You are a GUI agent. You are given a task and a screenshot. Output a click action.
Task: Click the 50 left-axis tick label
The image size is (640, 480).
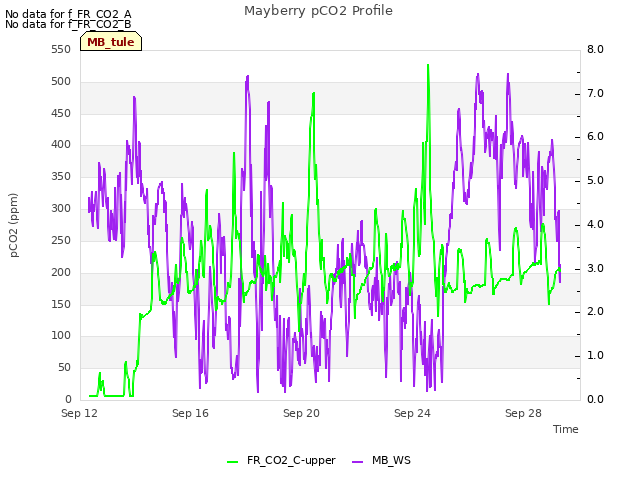pos(64,367)
